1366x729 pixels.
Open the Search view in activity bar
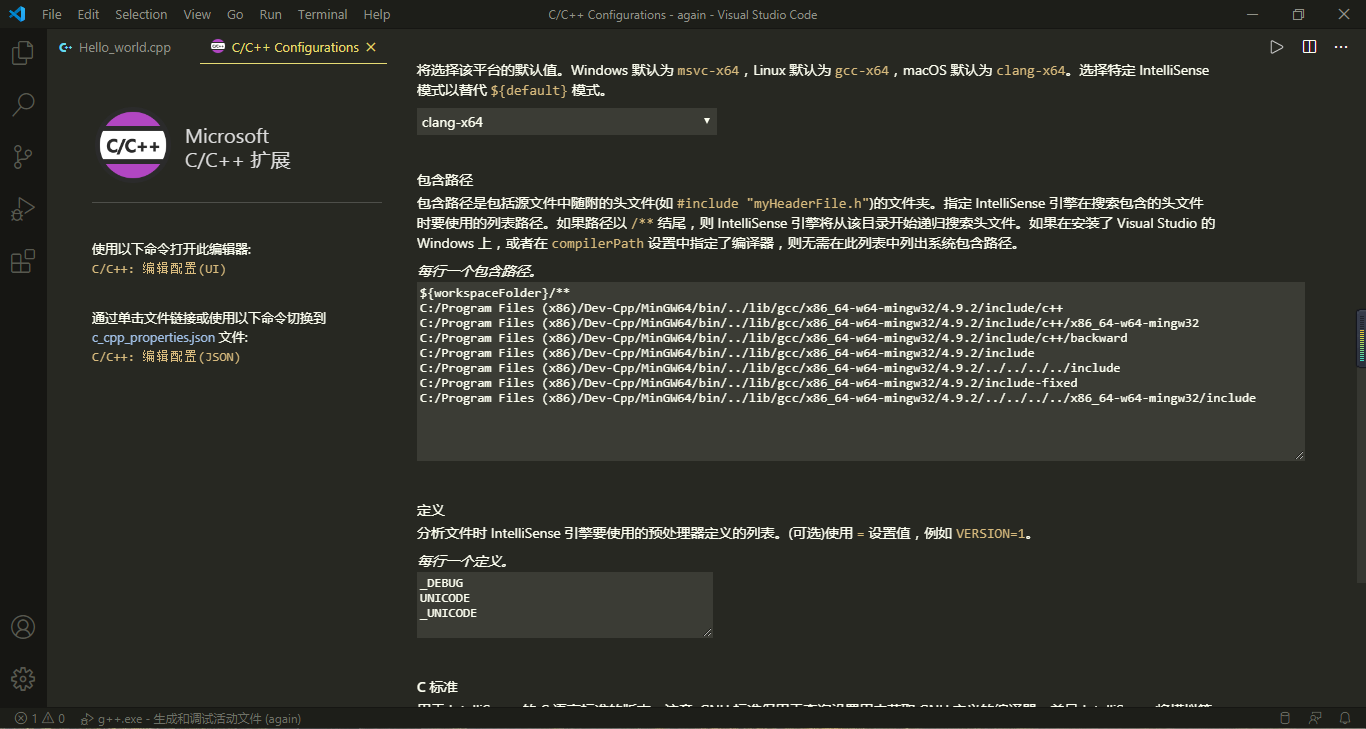click(x=23, y=104)
